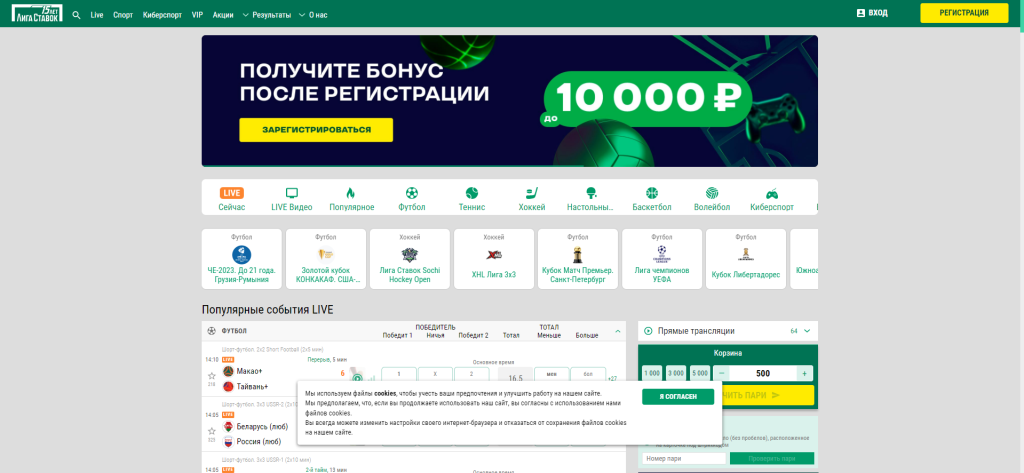Open LIVE Видео section
Image resolution: width=1024 pixels, height=473 pixels.
pyautogui.click(x=292, y=199)
